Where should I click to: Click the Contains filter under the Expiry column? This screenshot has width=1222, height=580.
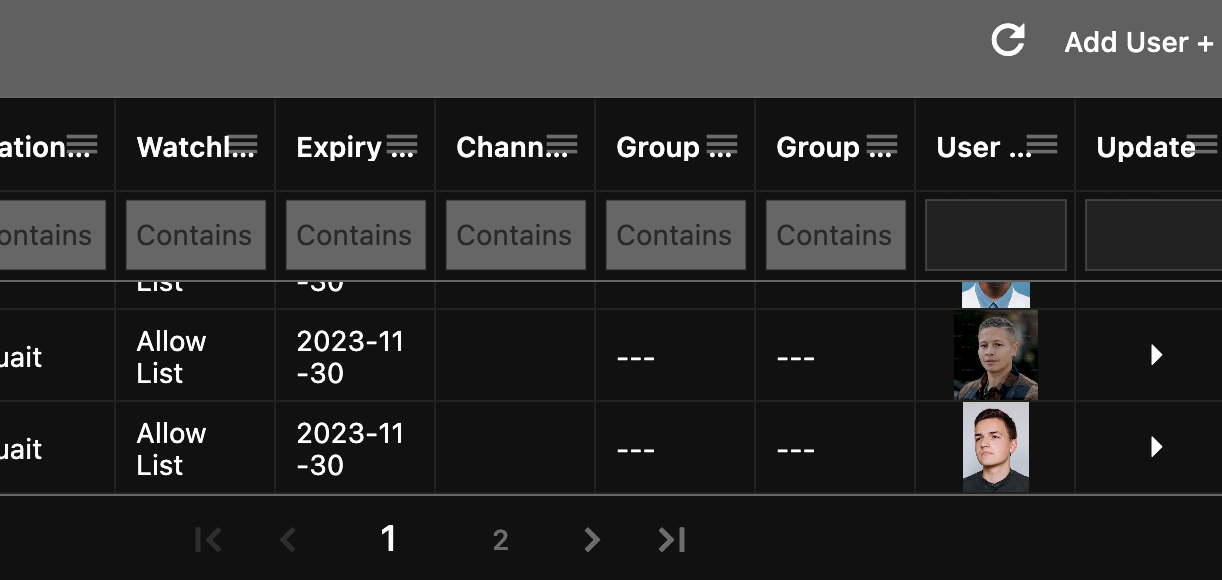coord(355,235)
